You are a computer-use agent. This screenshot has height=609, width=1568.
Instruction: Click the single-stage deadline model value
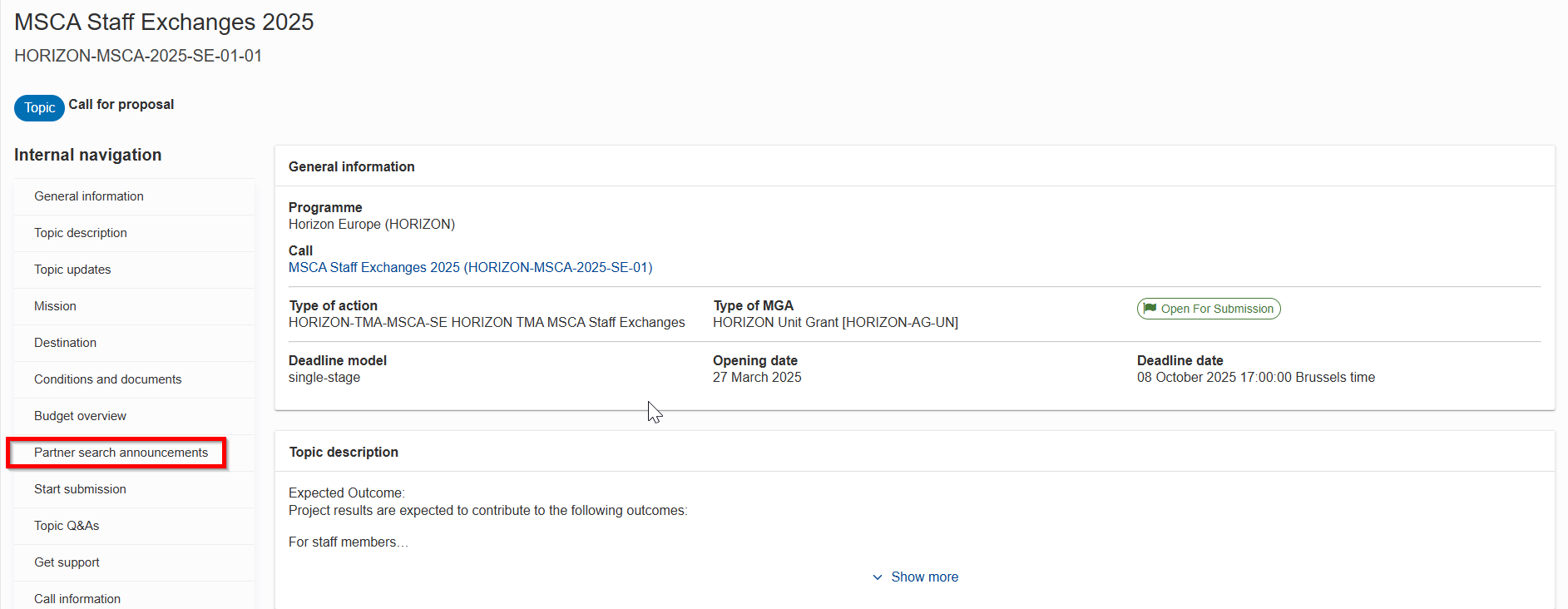[x=324, y=377]
